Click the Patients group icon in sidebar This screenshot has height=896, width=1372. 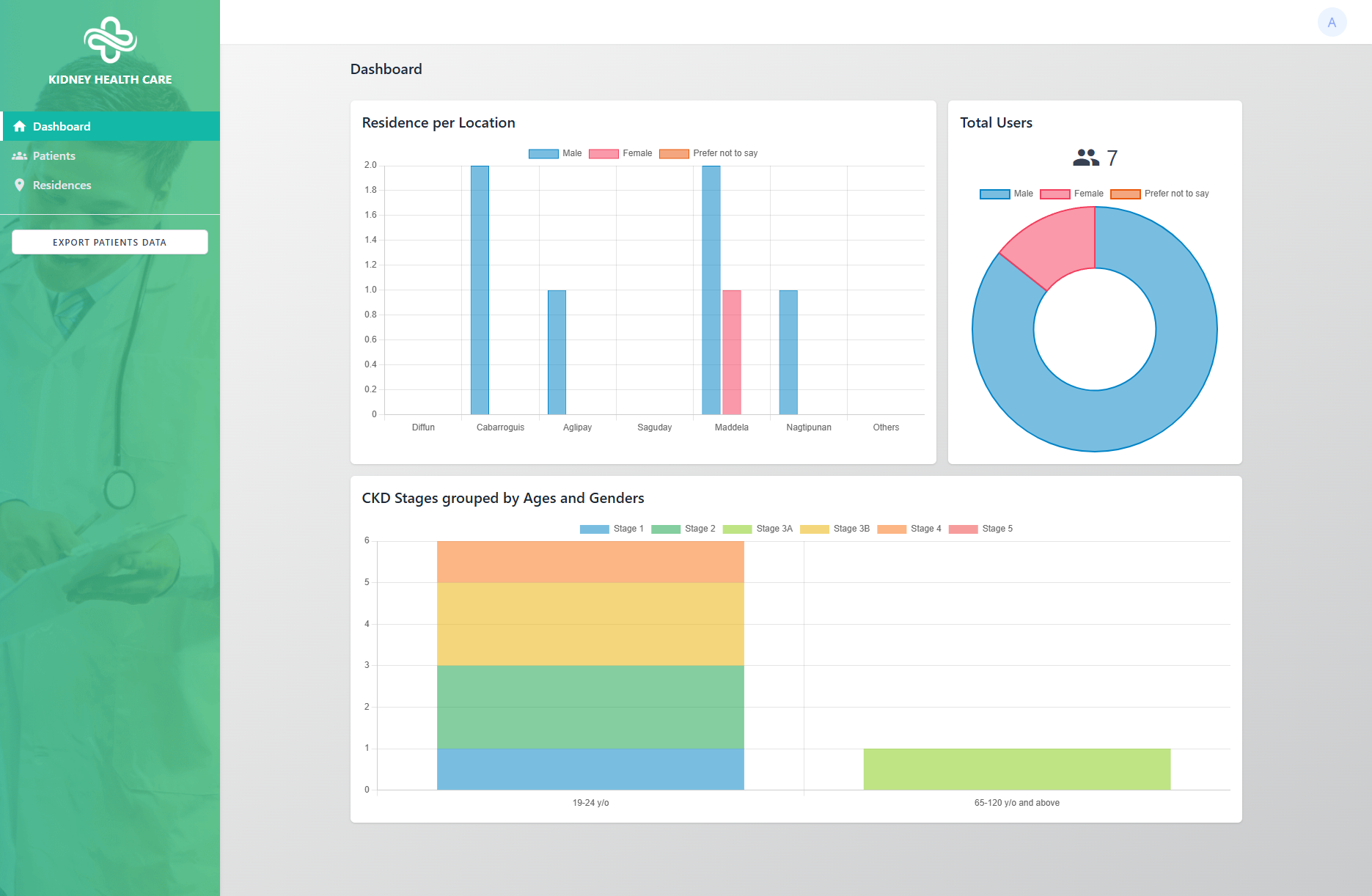pos(20,155)
